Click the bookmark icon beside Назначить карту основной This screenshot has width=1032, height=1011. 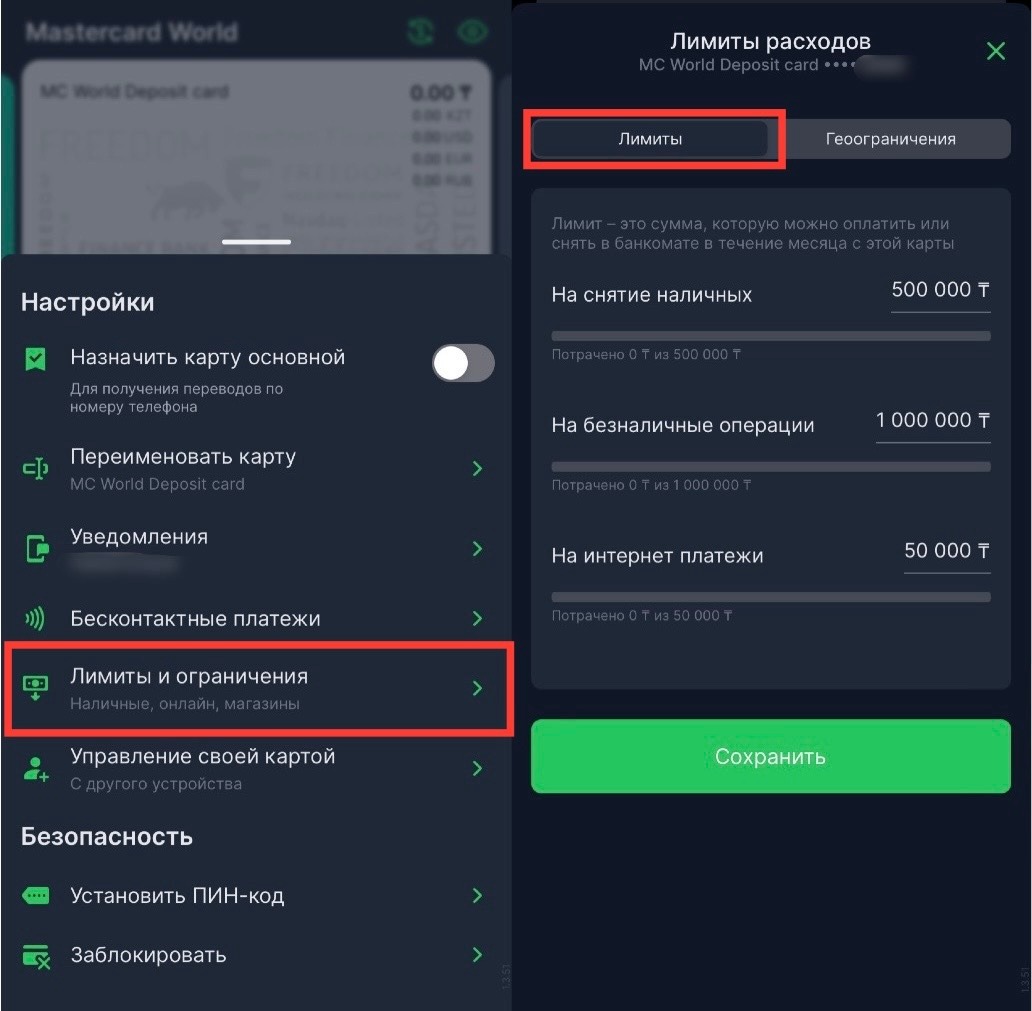[x=35, y=360]
